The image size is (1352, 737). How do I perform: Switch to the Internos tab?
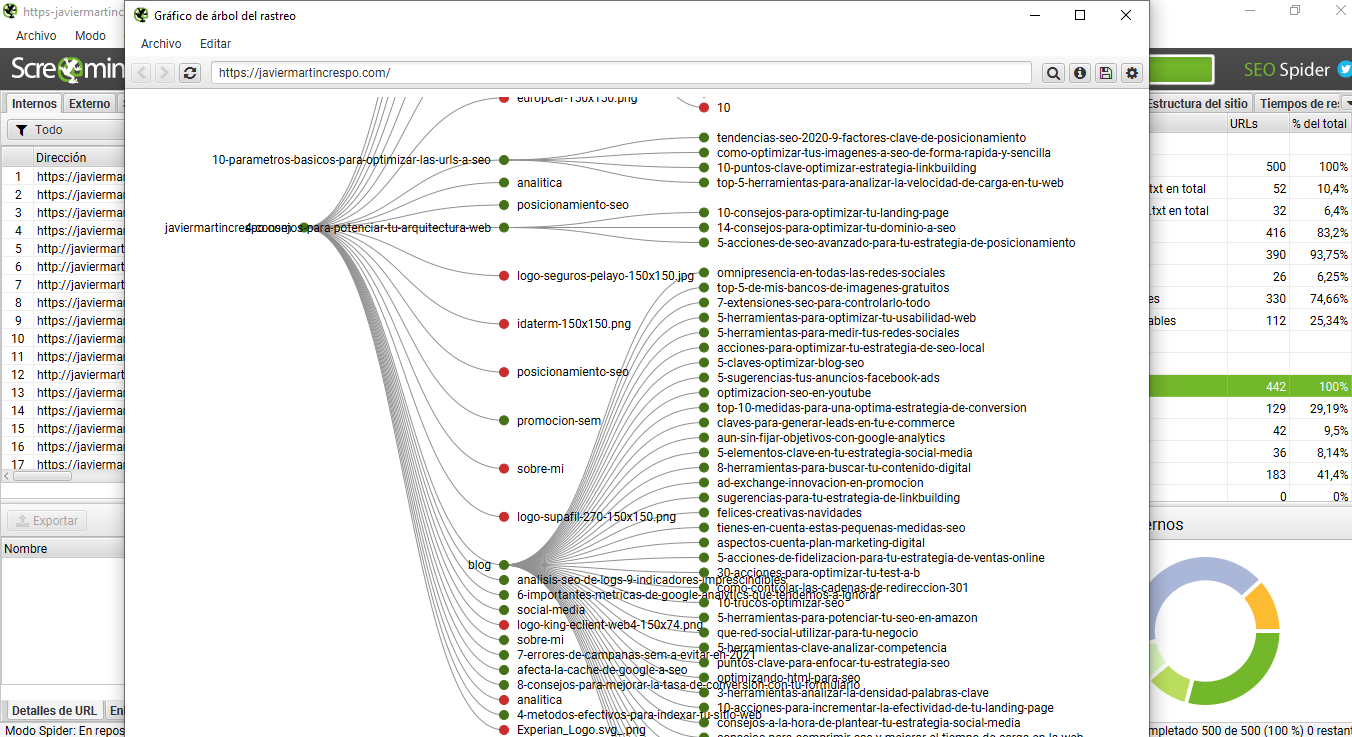(x=34, y=104)
